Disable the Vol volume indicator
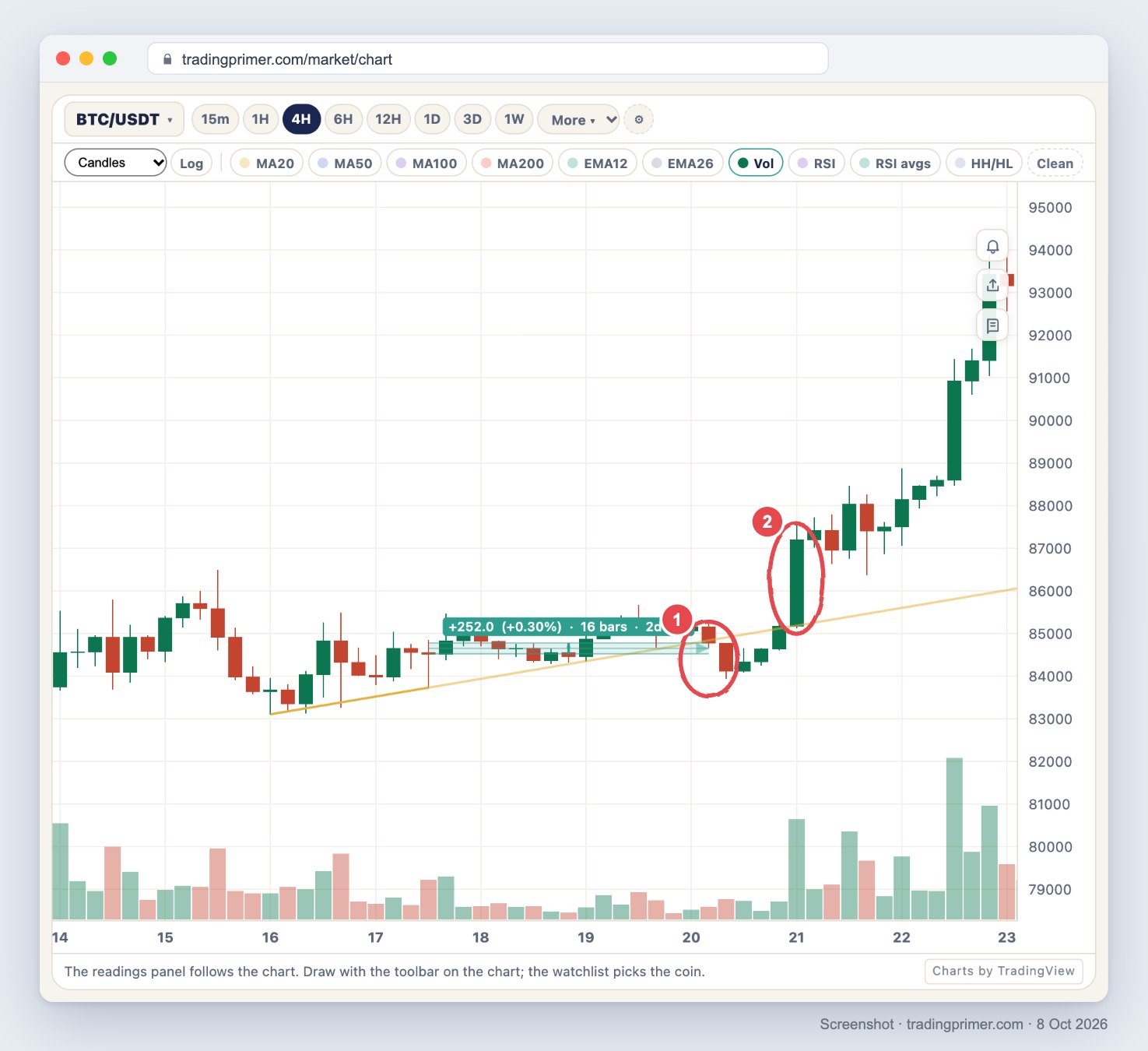Screen dimensions: 1148x1051 [756, 163]
